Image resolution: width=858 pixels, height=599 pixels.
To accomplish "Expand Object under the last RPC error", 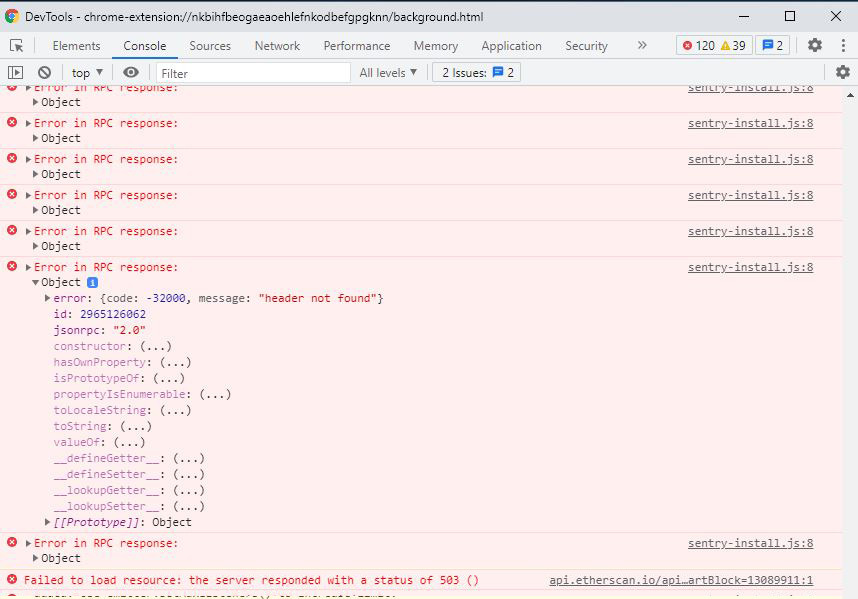I will pyautogui.click(x=36, y=558).
